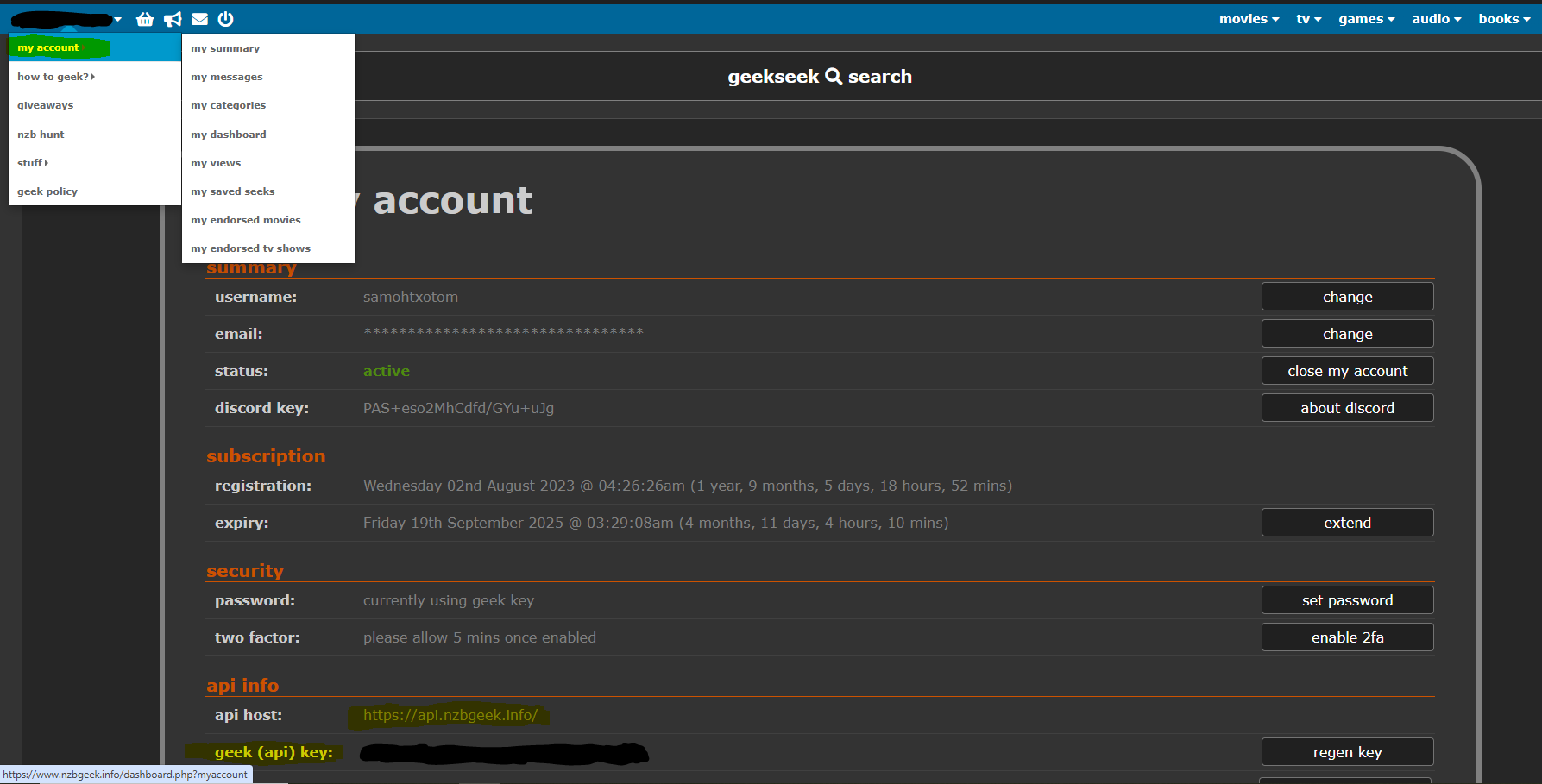Image resolution: width=1542 pixels, height=784 pixels.
Task: Open the messages envelope icon
Action: click(x=199, y=19)
